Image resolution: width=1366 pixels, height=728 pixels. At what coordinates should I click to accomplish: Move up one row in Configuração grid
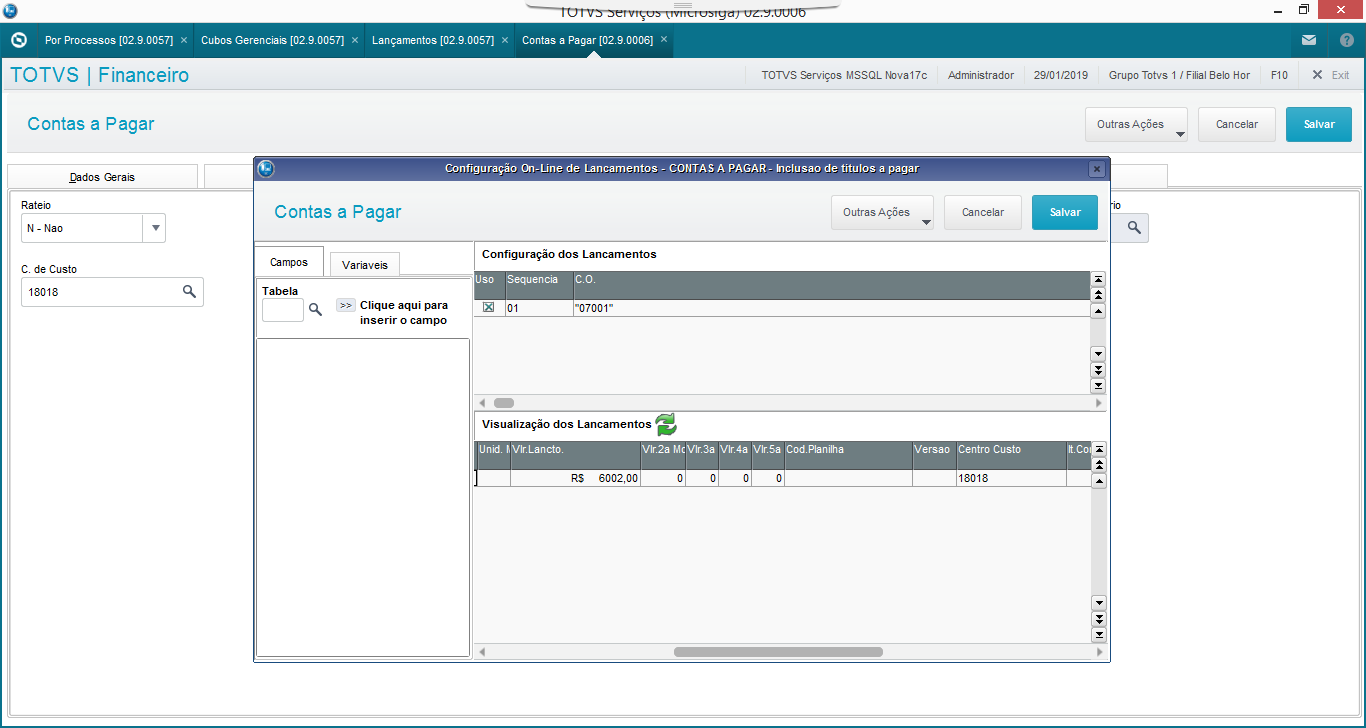point(1098,310)
